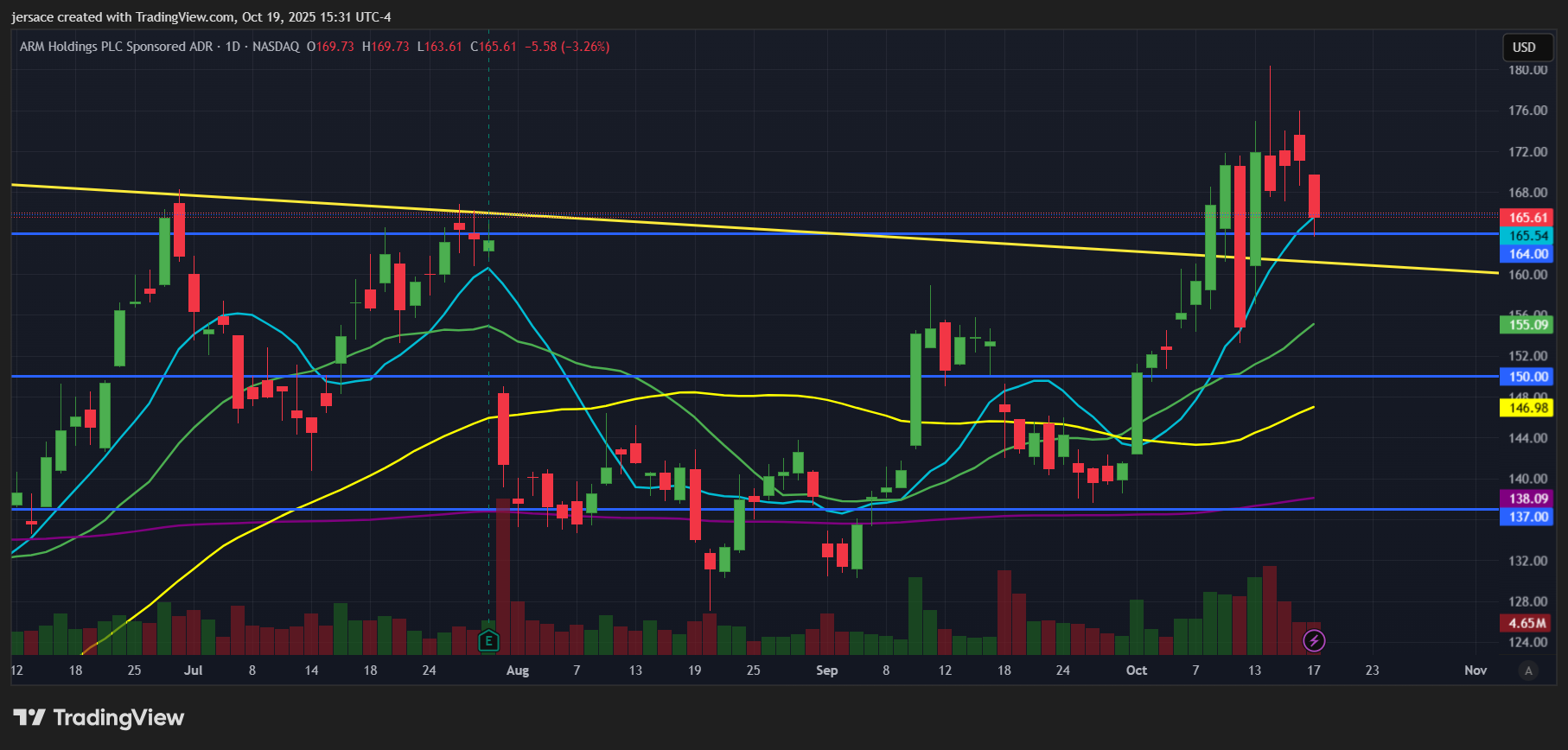Click the 132.00 price axis tick
This screenshot has height=750, width=1568.
pyautogui.click(x=1527, y=561)
